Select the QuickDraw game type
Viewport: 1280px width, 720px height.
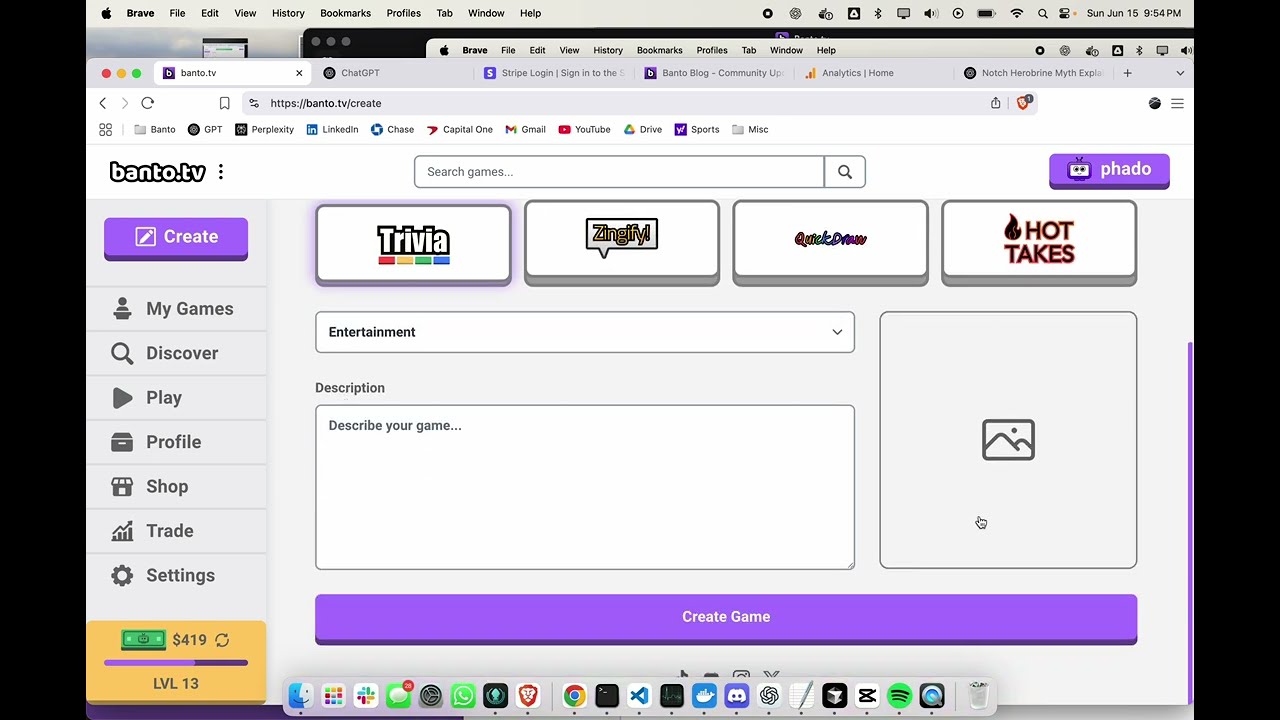click(x=830, y=241)
